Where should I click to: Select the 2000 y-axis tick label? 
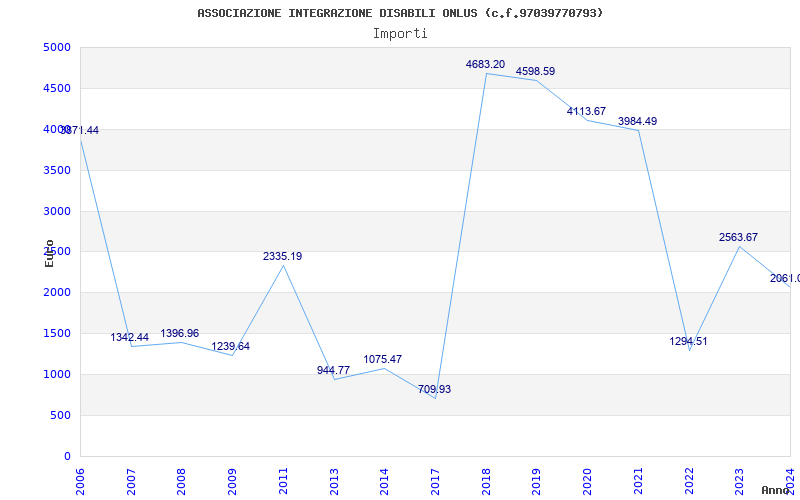click(57, 293)
